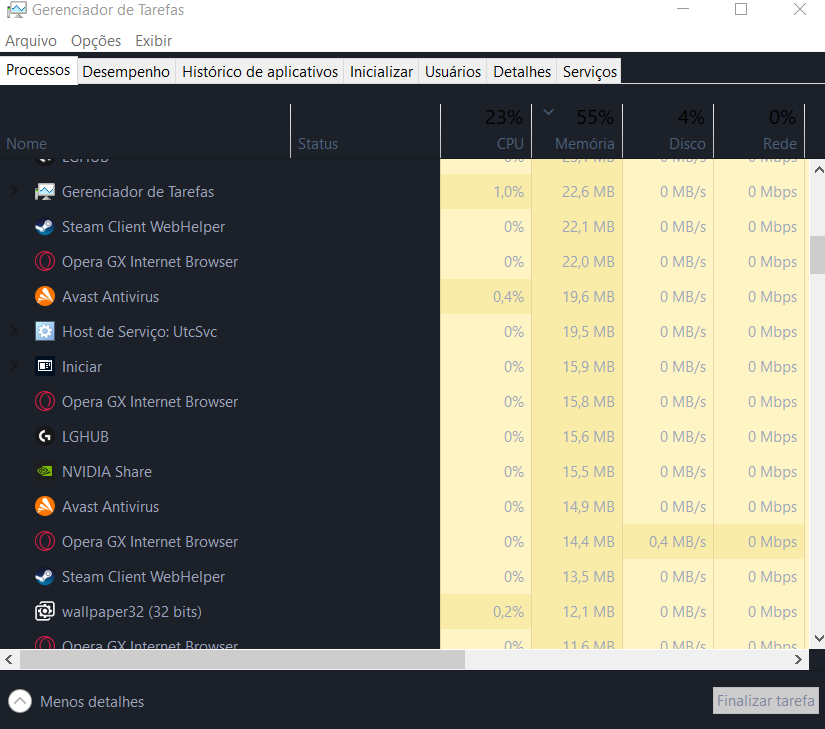This screenshot has width=825, height=729.
Task: Click the 15,5 MB memory value
Action: tap(588, 472)
